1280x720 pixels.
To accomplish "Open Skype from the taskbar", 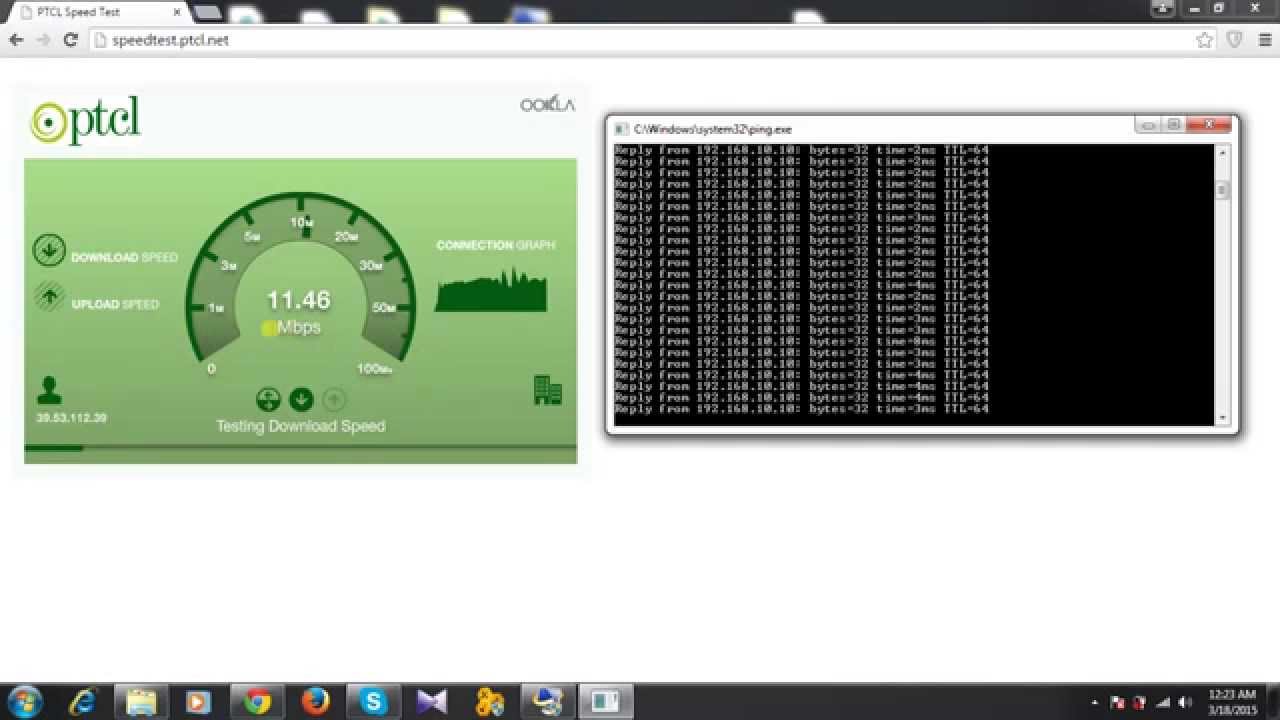I will tap(373, 702).
